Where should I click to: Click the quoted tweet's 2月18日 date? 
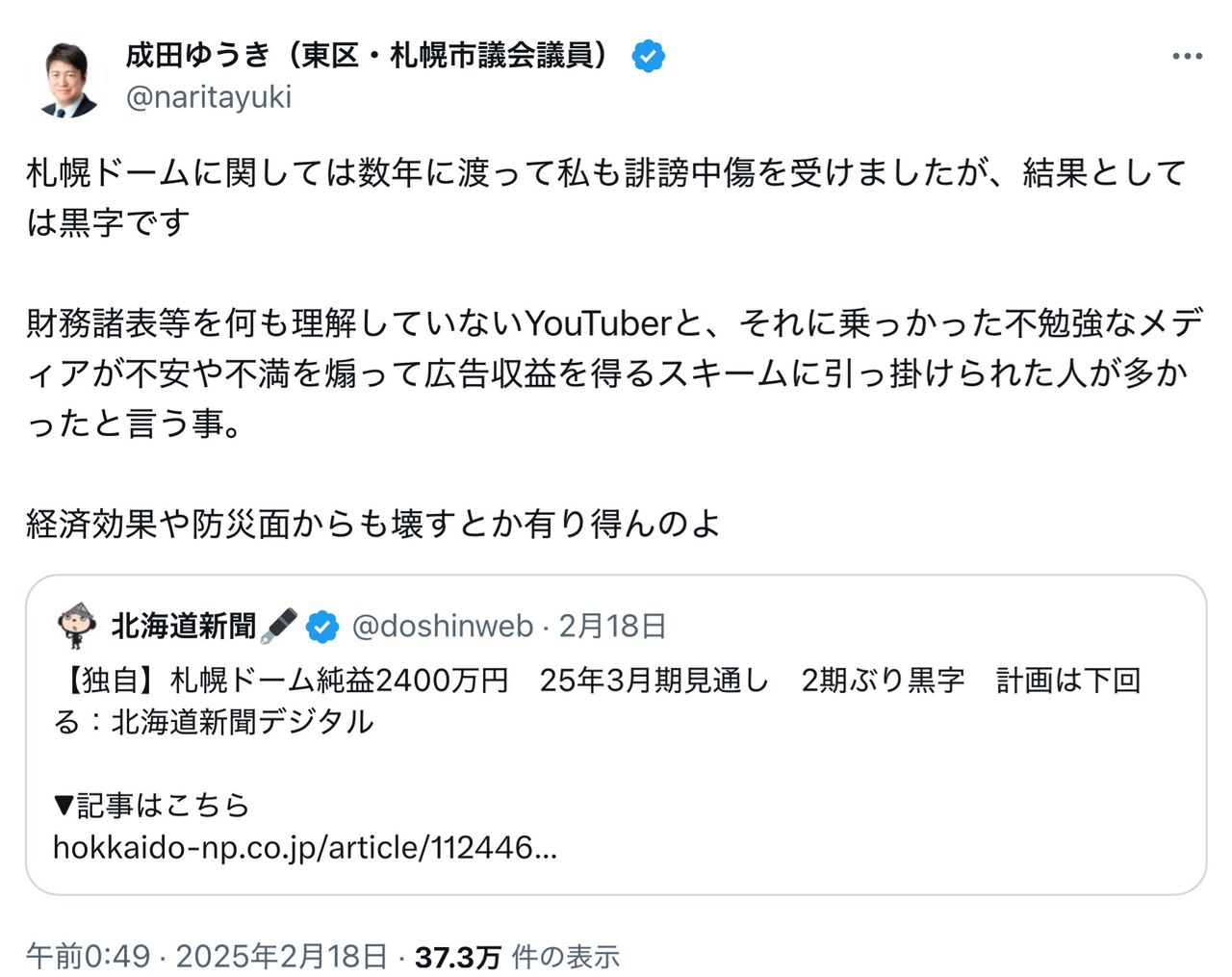coord(612,627)
